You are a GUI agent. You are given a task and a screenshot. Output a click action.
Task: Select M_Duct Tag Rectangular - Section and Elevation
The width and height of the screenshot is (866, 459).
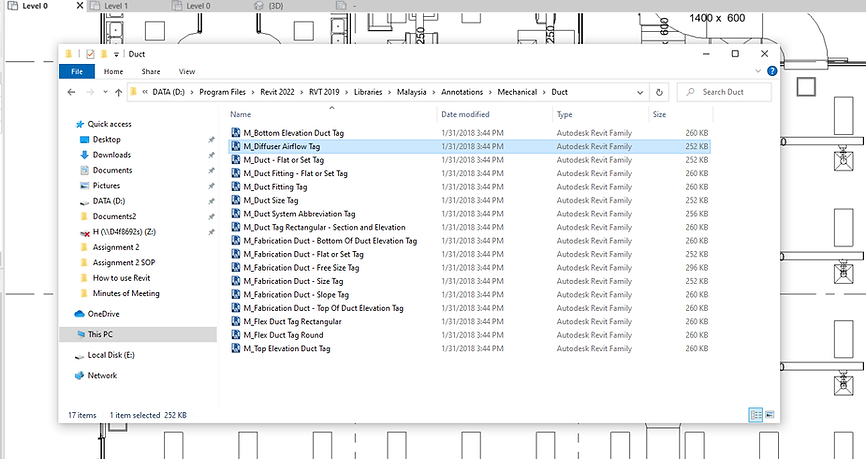click(x=324, y=227)
